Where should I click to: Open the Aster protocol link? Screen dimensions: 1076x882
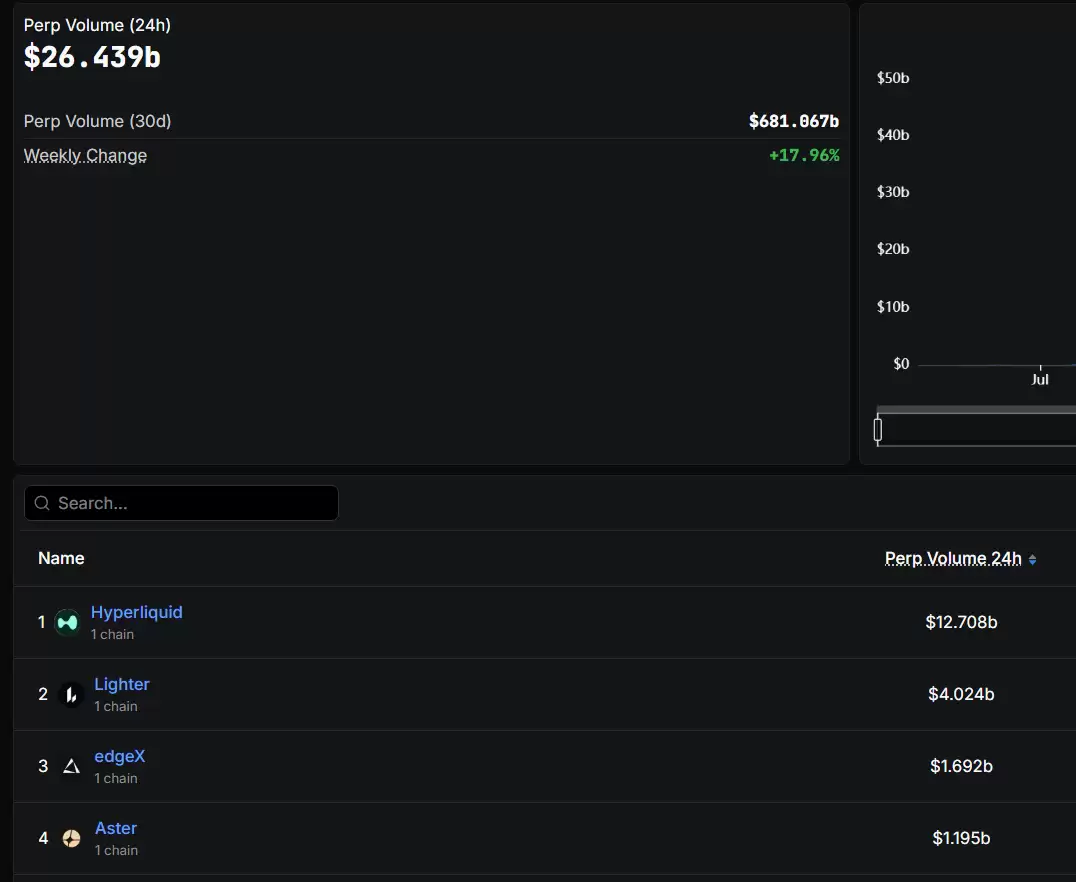[x=116, y=828]
